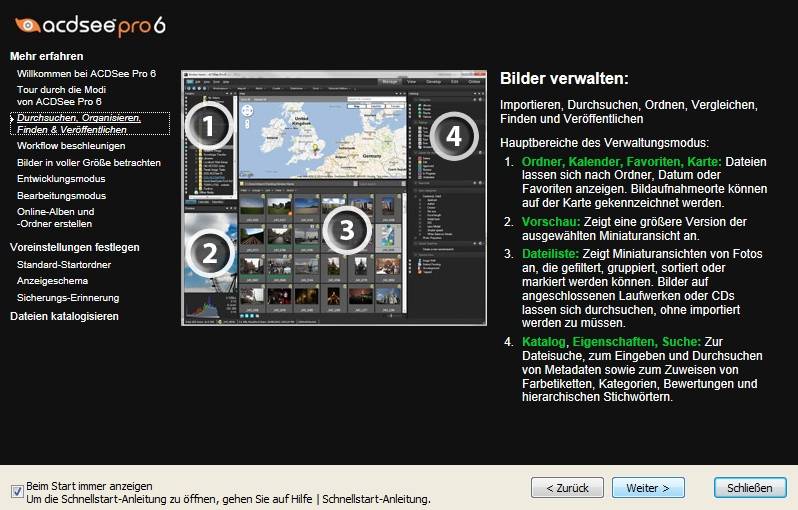Open 'Anzeigeschema' settings page
Screen dimensions: 798x510
point(52,281)
